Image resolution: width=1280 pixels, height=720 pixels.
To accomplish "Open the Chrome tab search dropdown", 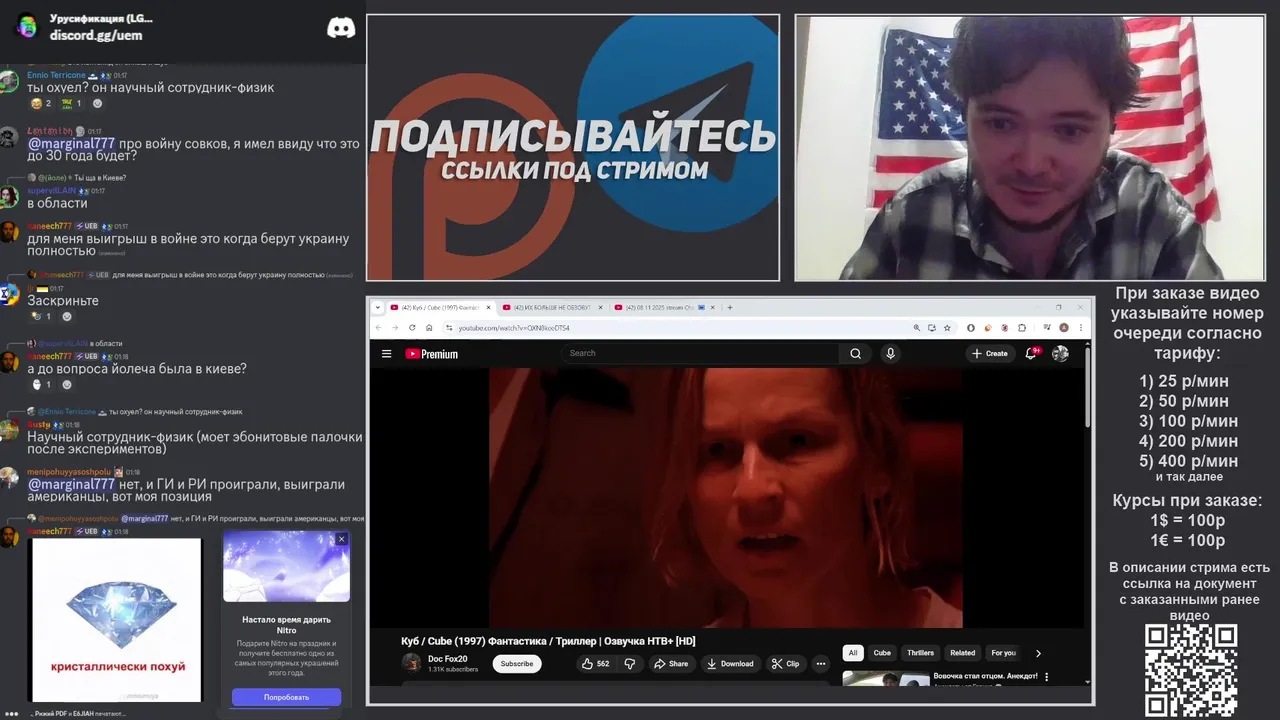I will [x=378, y=307].
